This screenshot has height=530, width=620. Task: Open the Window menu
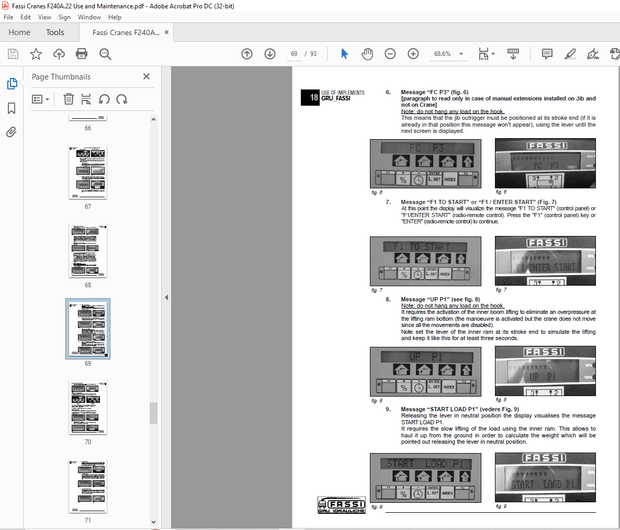pos(89,17)
